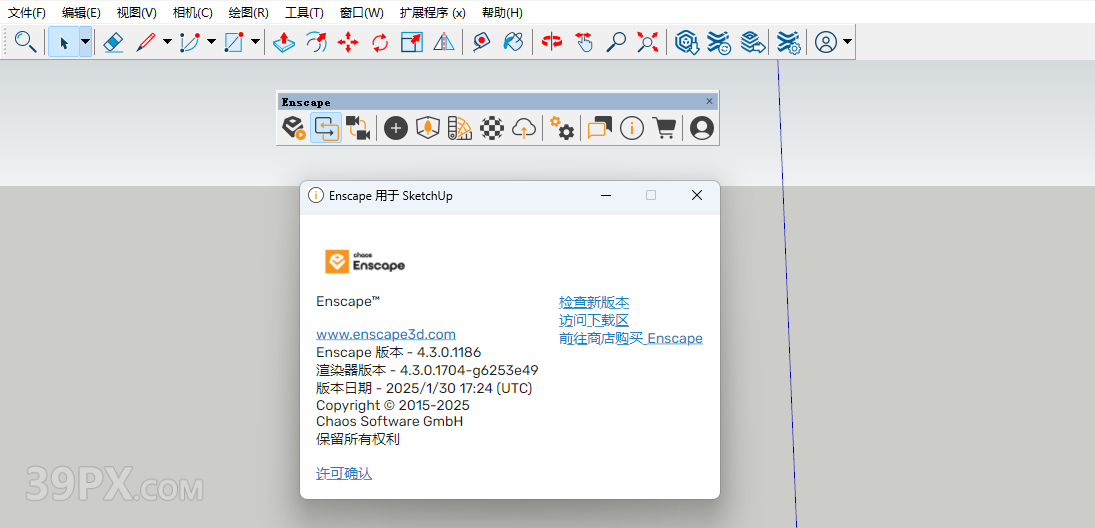Click the Enscape cloud Upload icon
This screenshot has height=528, width=1095.
tap(524, 128)
